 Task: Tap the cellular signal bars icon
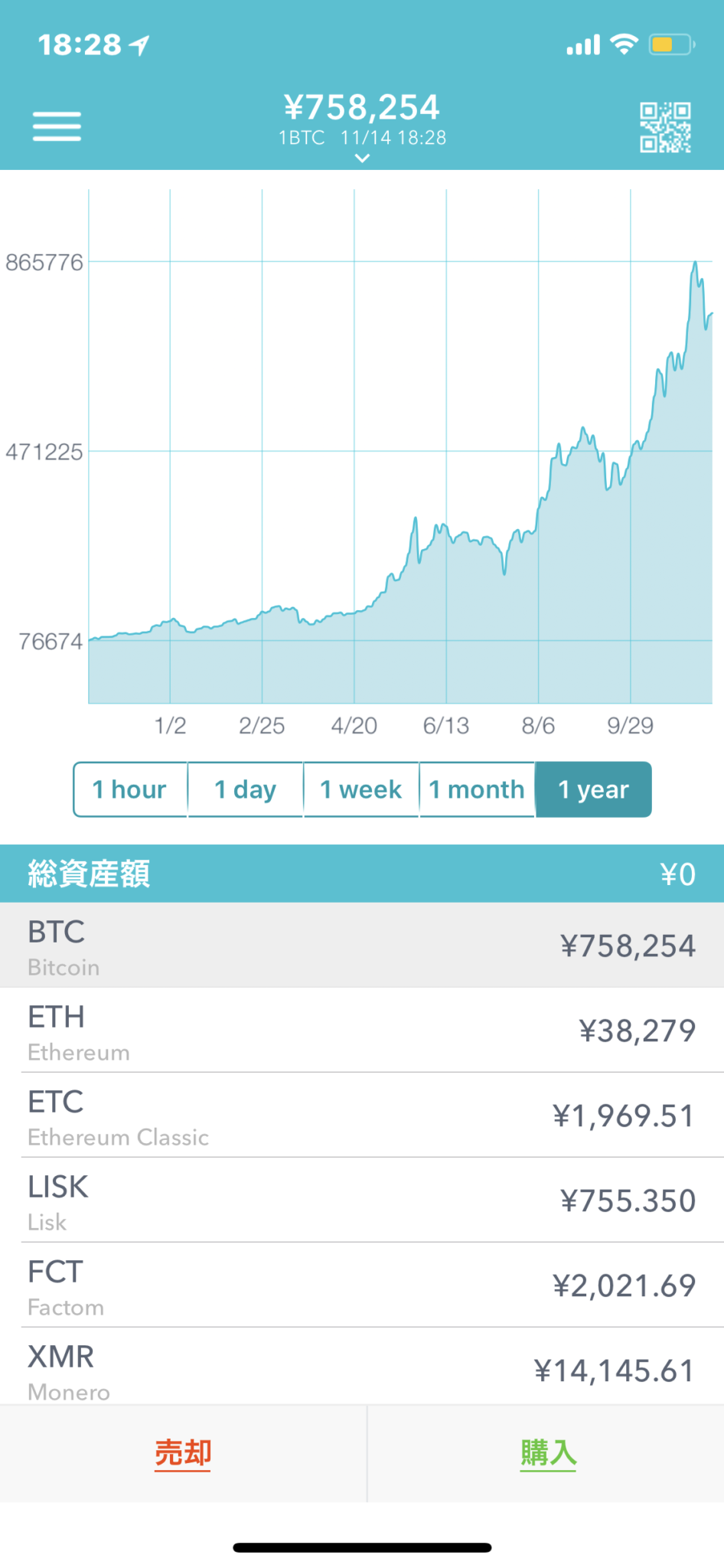tap(583, 45)
